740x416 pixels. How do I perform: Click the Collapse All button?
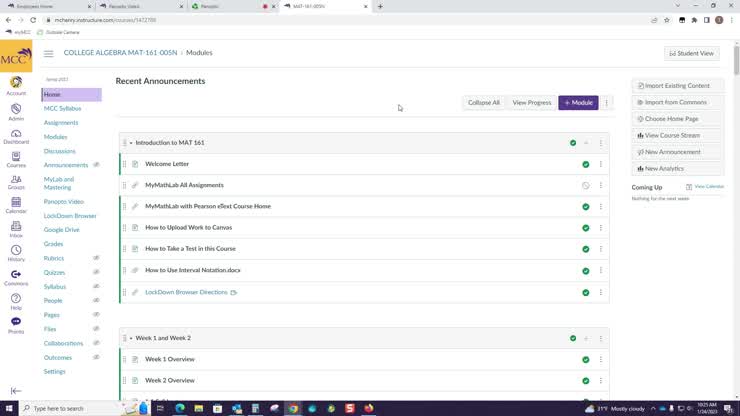click(484, 103)
